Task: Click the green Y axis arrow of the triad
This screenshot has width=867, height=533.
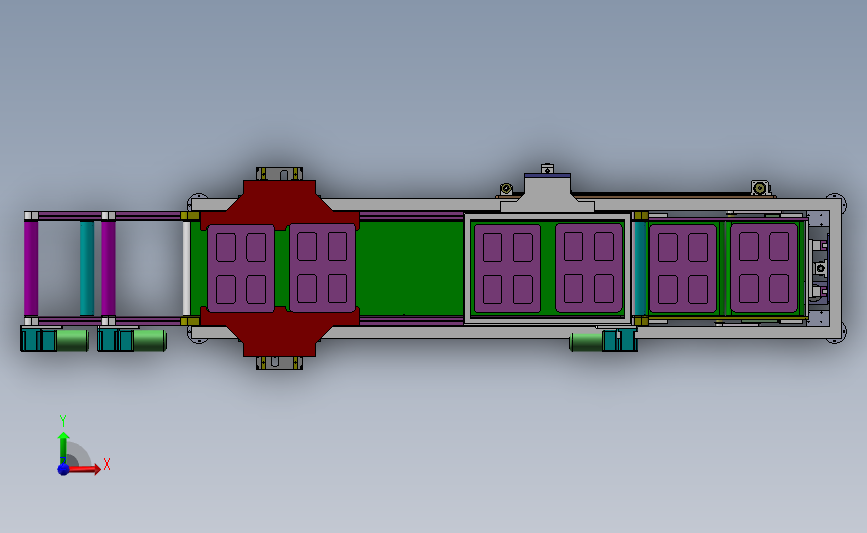Action: tap(63, 449)
